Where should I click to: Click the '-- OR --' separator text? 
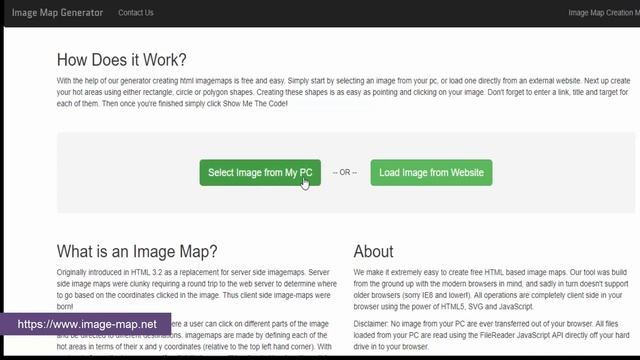(x=345, y=173)
